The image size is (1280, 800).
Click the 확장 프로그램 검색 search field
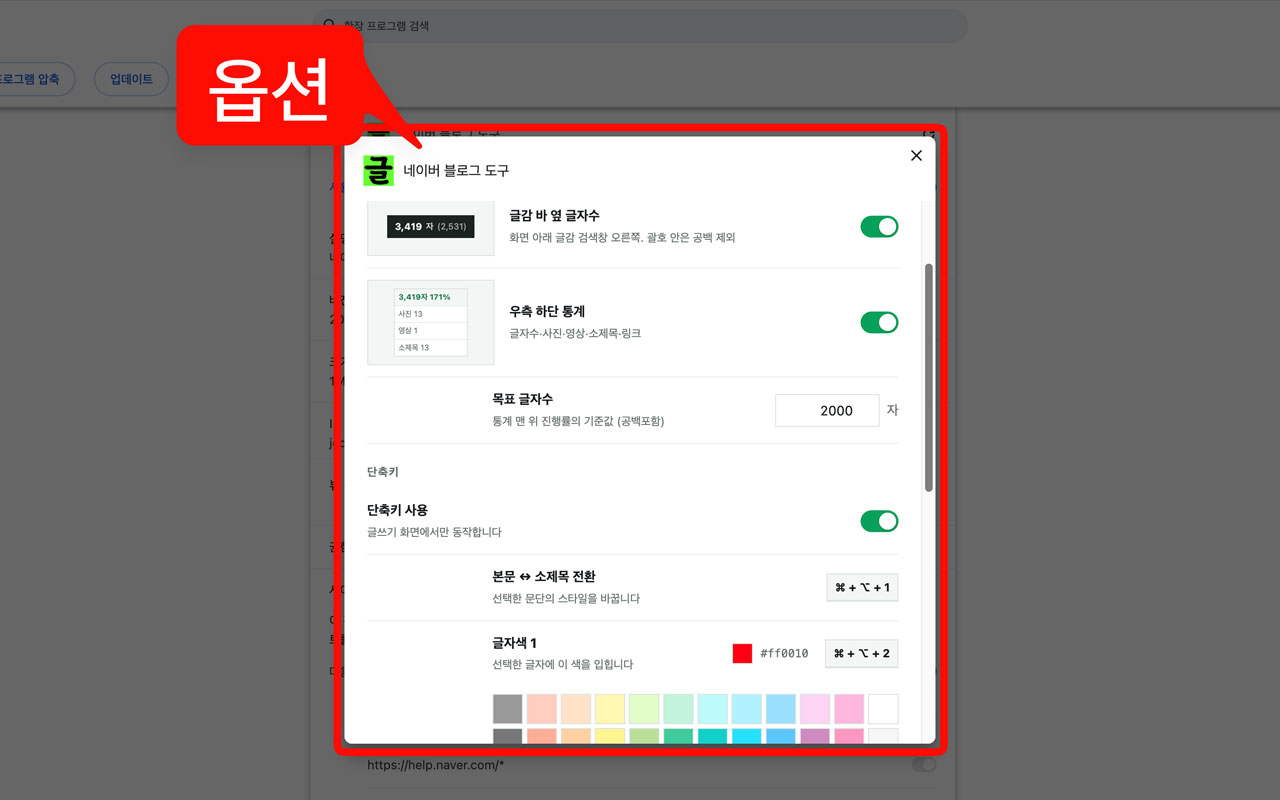tap(640, 26)
